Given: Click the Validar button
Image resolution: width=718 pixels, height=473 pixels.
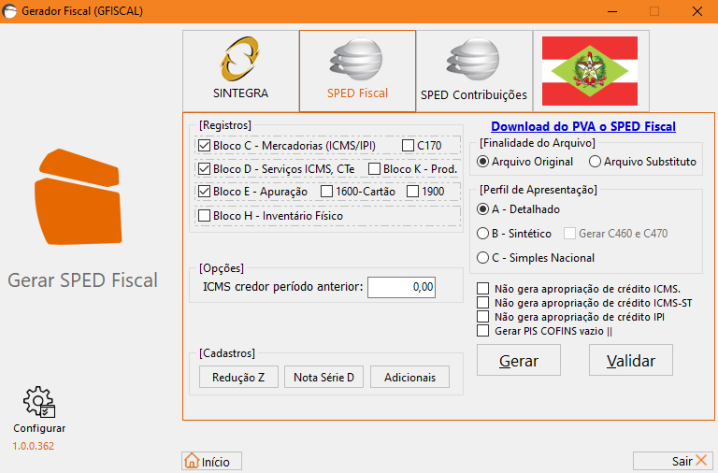Looking at the screenshot, I should coord(631,360).
